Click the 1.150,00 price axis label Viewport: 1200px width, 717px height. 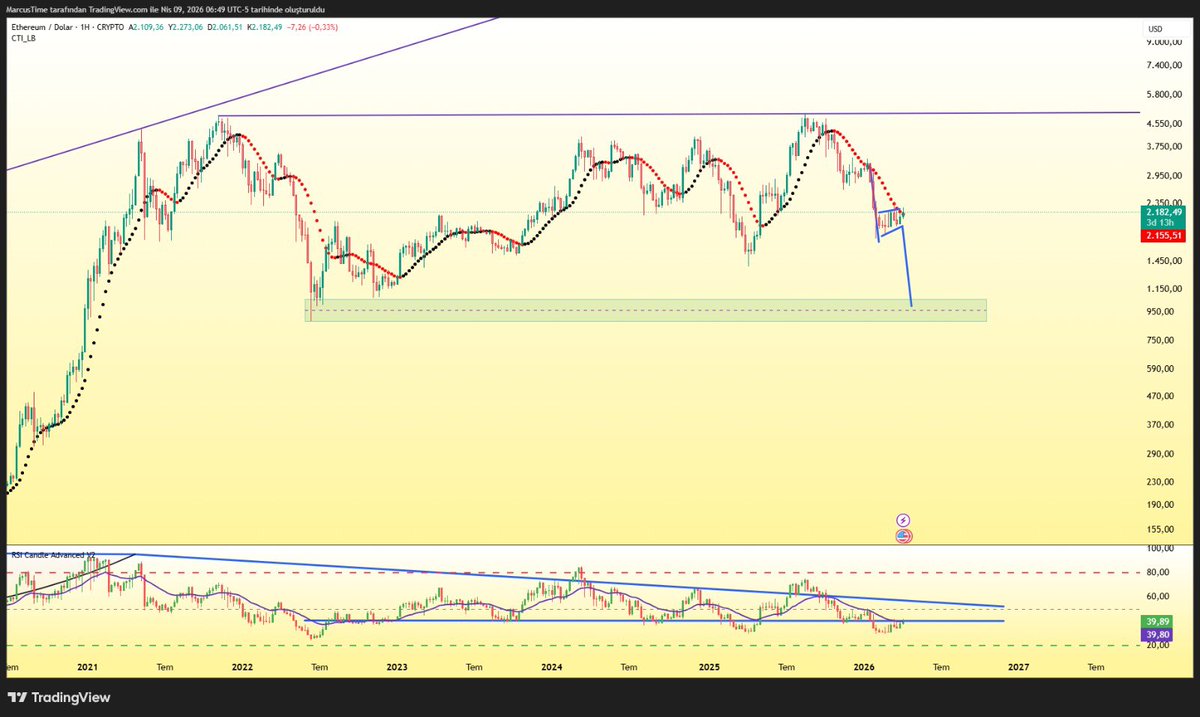coord(1166,289)
